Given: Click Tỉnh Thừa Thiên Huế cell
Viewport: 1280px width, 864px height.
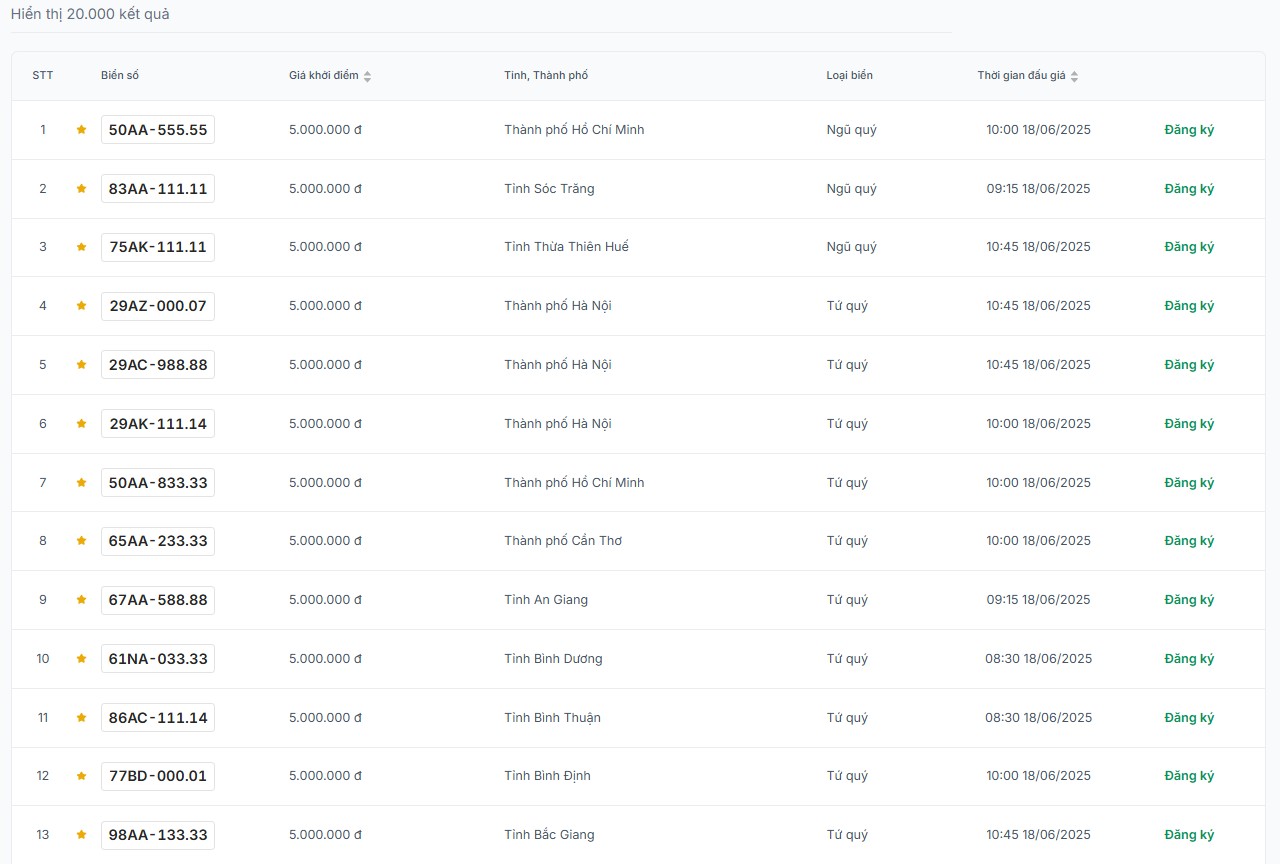Looking at the screenshot, I should [x=566, y=247].
